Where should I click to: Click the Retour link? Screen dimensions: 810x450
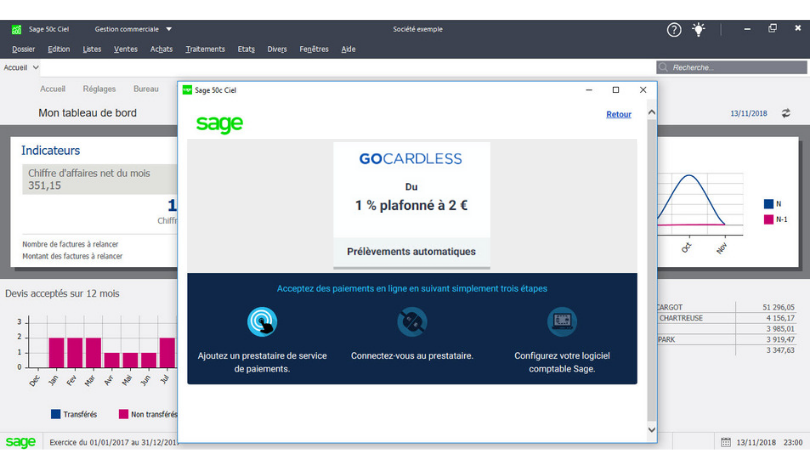(x=618, y=114)
